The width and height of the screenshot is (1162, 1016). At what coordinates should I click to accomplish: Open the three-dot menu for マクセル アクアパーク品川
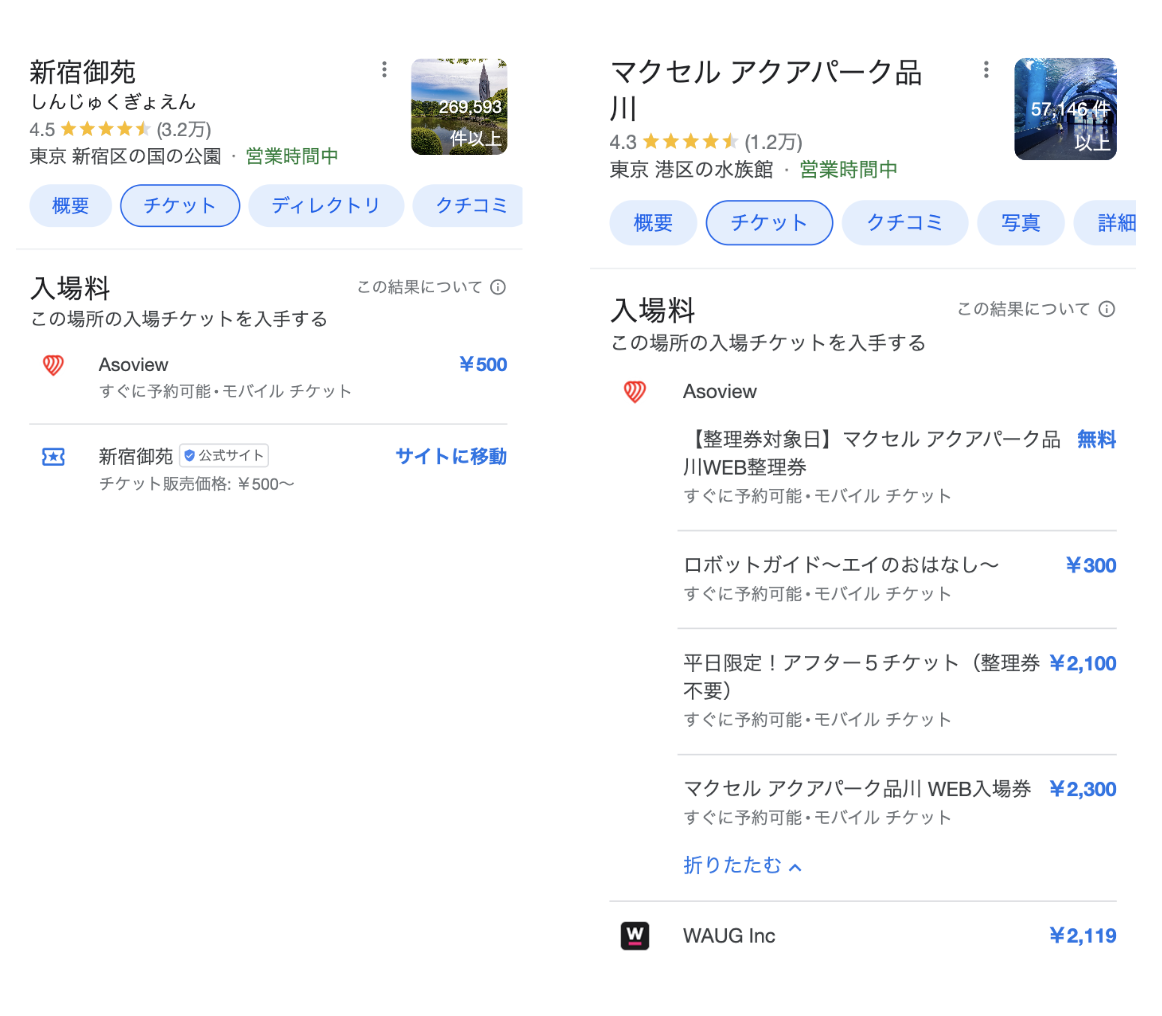(x=986, y=70)
